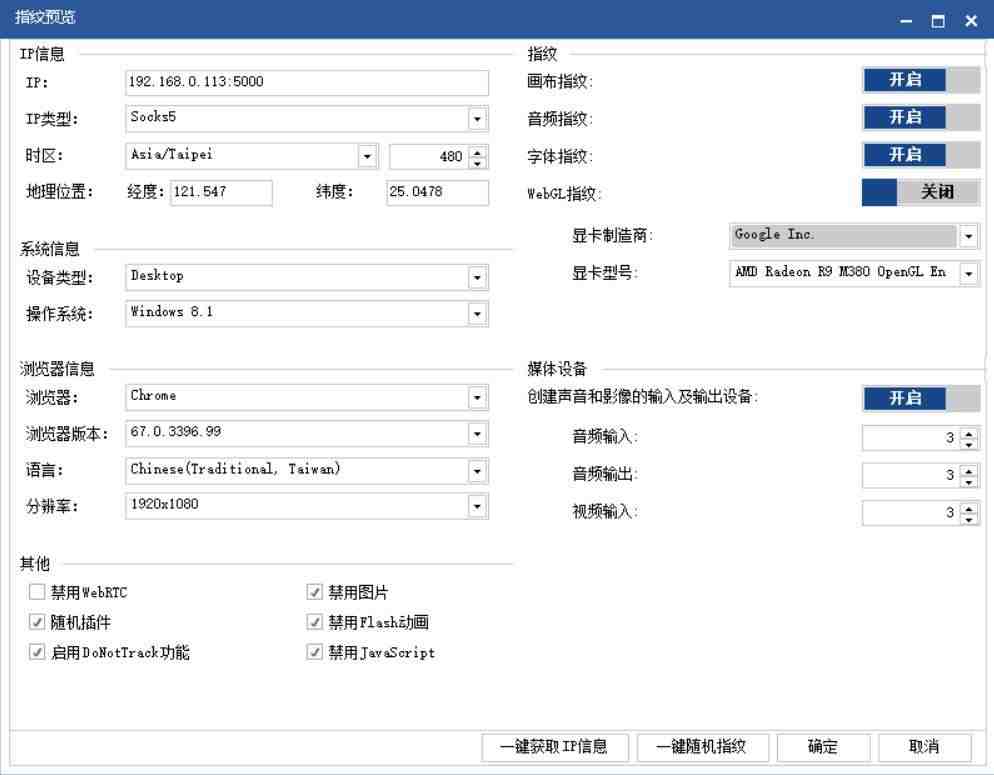Expand the 操作系统 Windows 8.1 dropdown

point(477,314)
